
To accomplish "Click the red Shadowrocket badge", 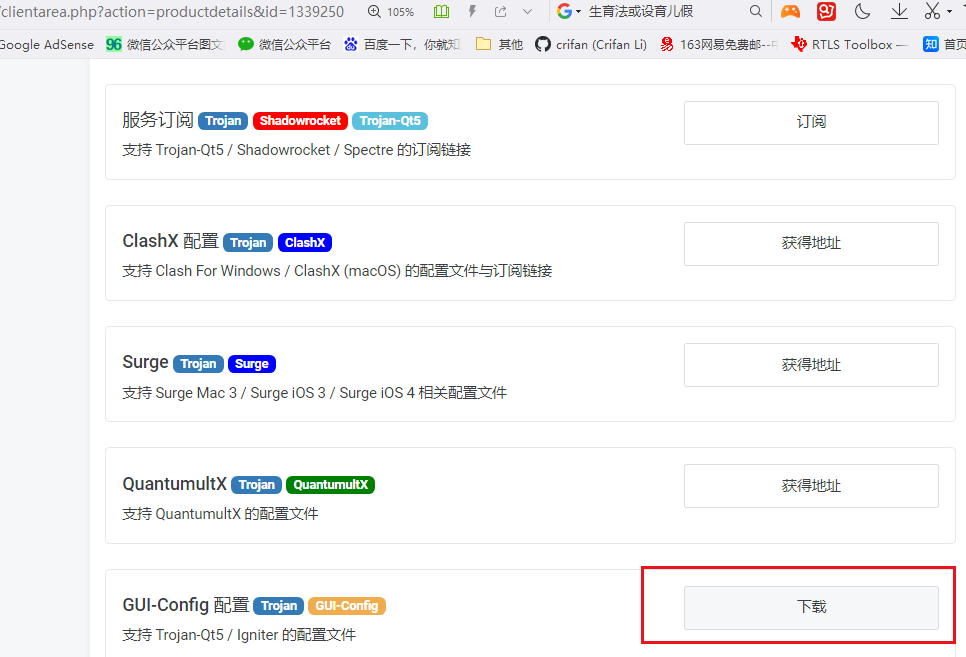I will (x=301, y=121).
